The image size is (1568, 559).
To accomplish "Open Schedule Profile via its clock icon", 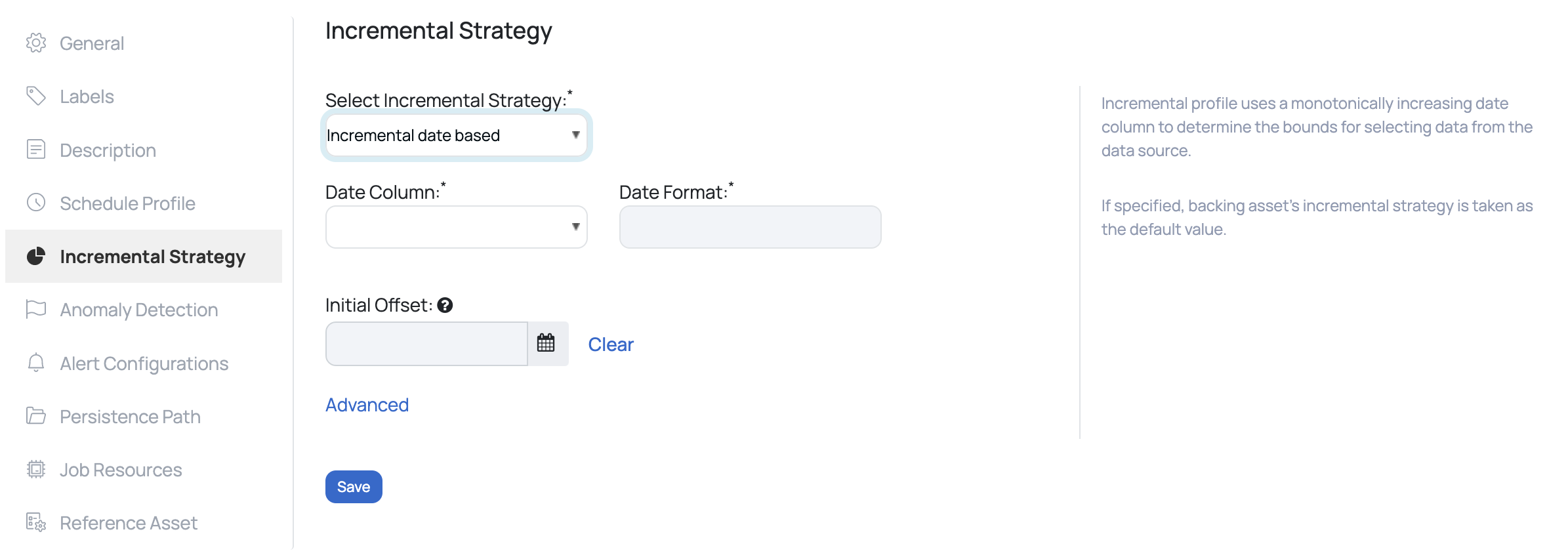I will pos(36,203).
